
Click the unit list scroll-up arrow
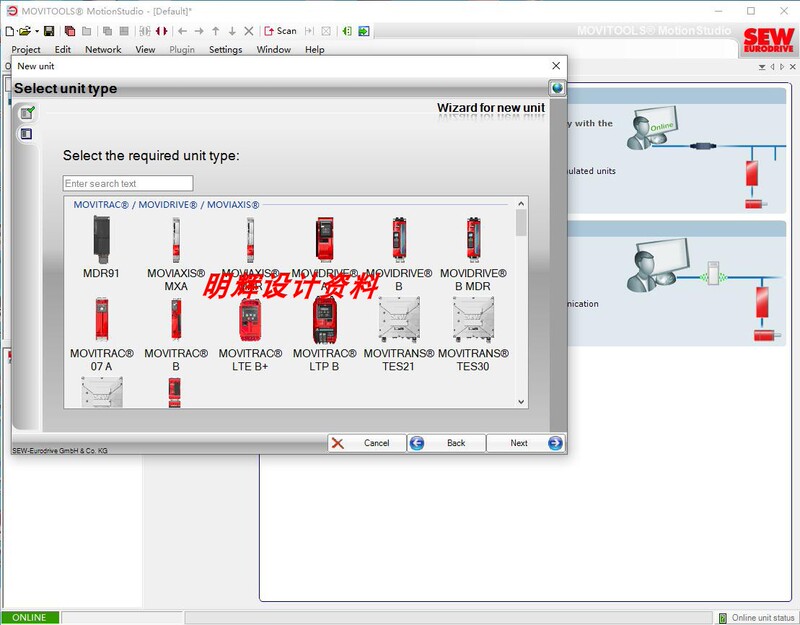521,204
